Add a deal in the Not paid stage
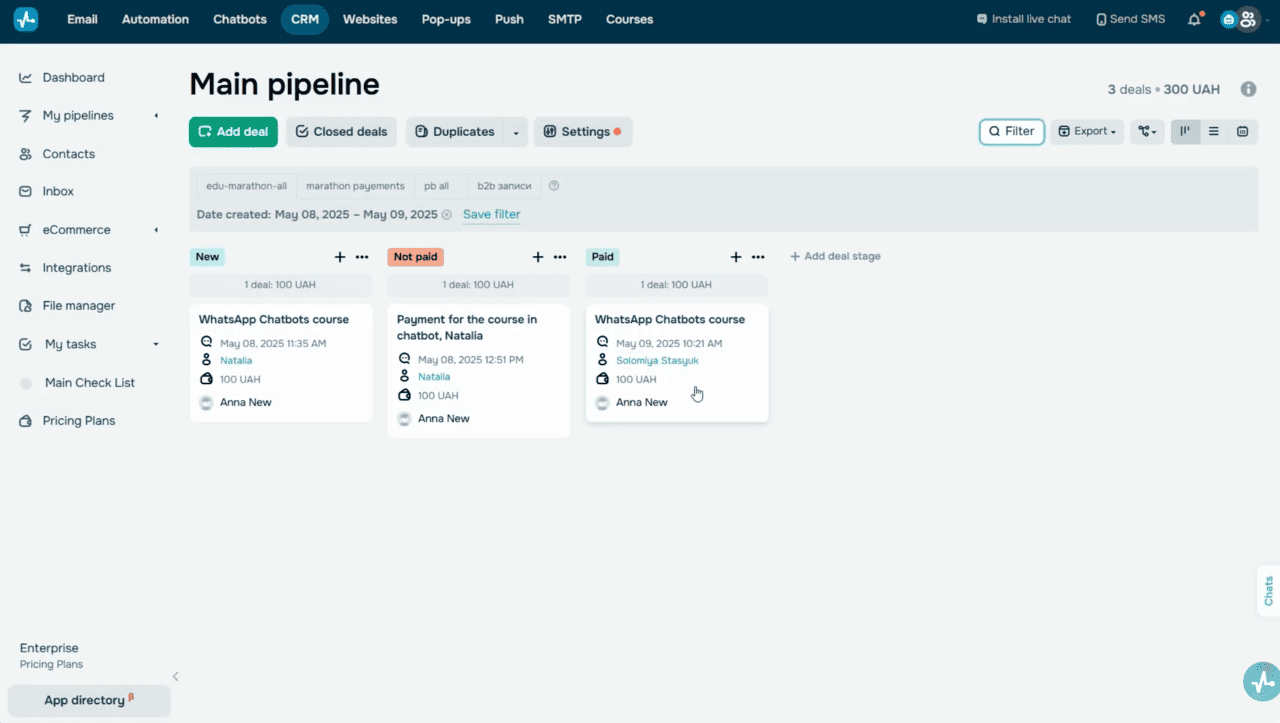Screen dimensions: 1280x723 [538, 257]
